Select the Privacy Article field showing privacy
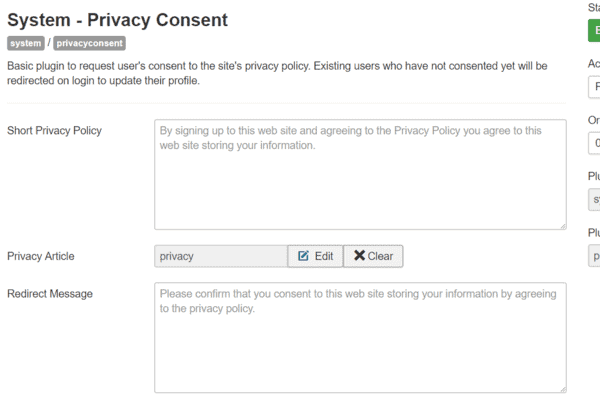The height and width of the screenshot is (409, 600). [221, 256]
